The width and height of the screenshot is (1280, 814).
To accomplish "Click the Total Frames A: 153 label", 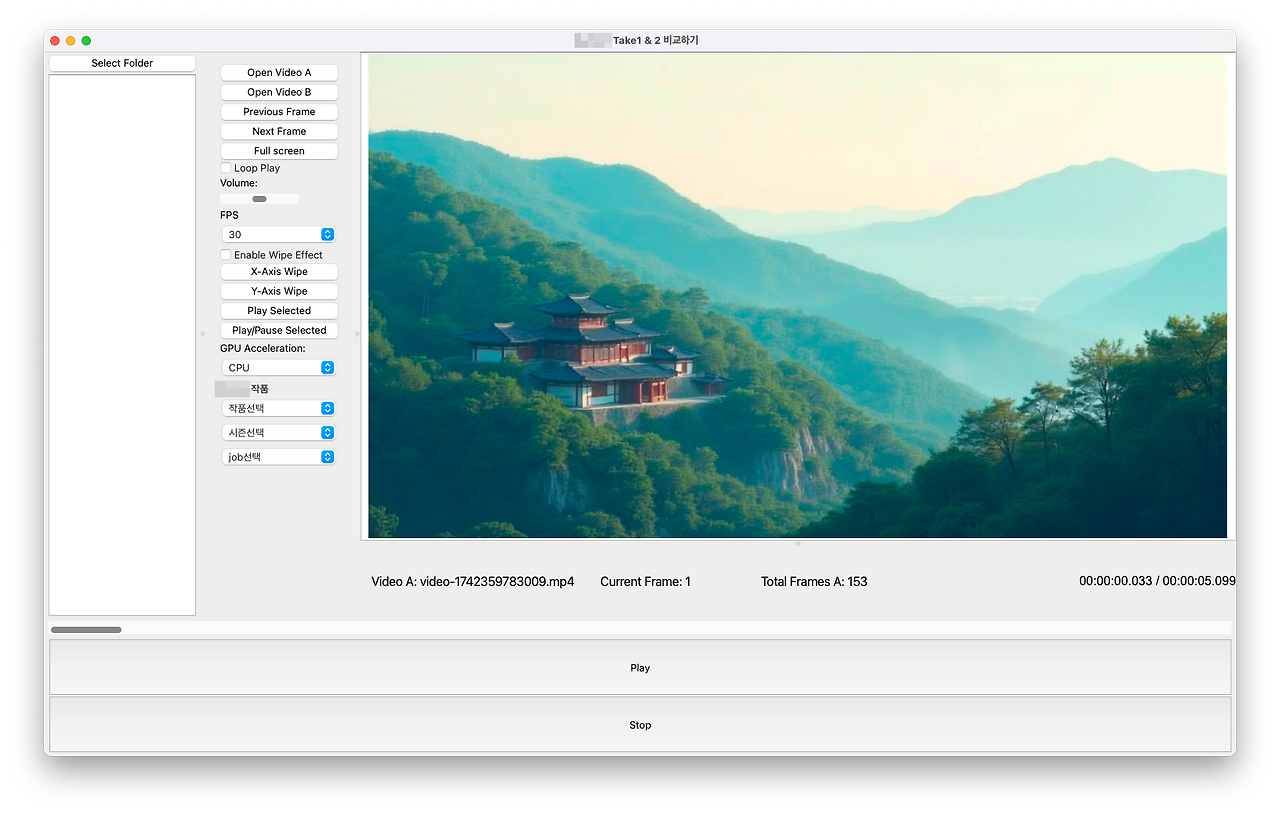I will click(x=814, y=581).
